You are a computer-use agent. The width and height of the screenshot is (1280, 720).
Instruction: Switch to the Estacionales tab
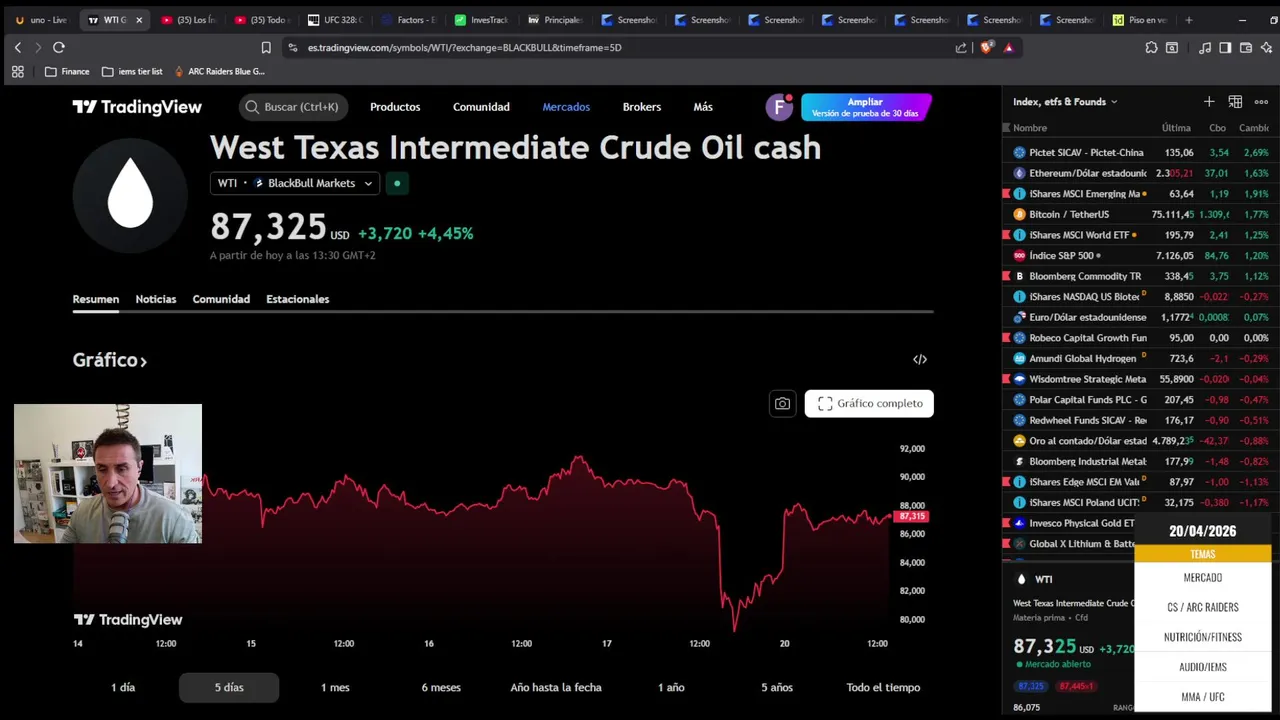point(297,299)
